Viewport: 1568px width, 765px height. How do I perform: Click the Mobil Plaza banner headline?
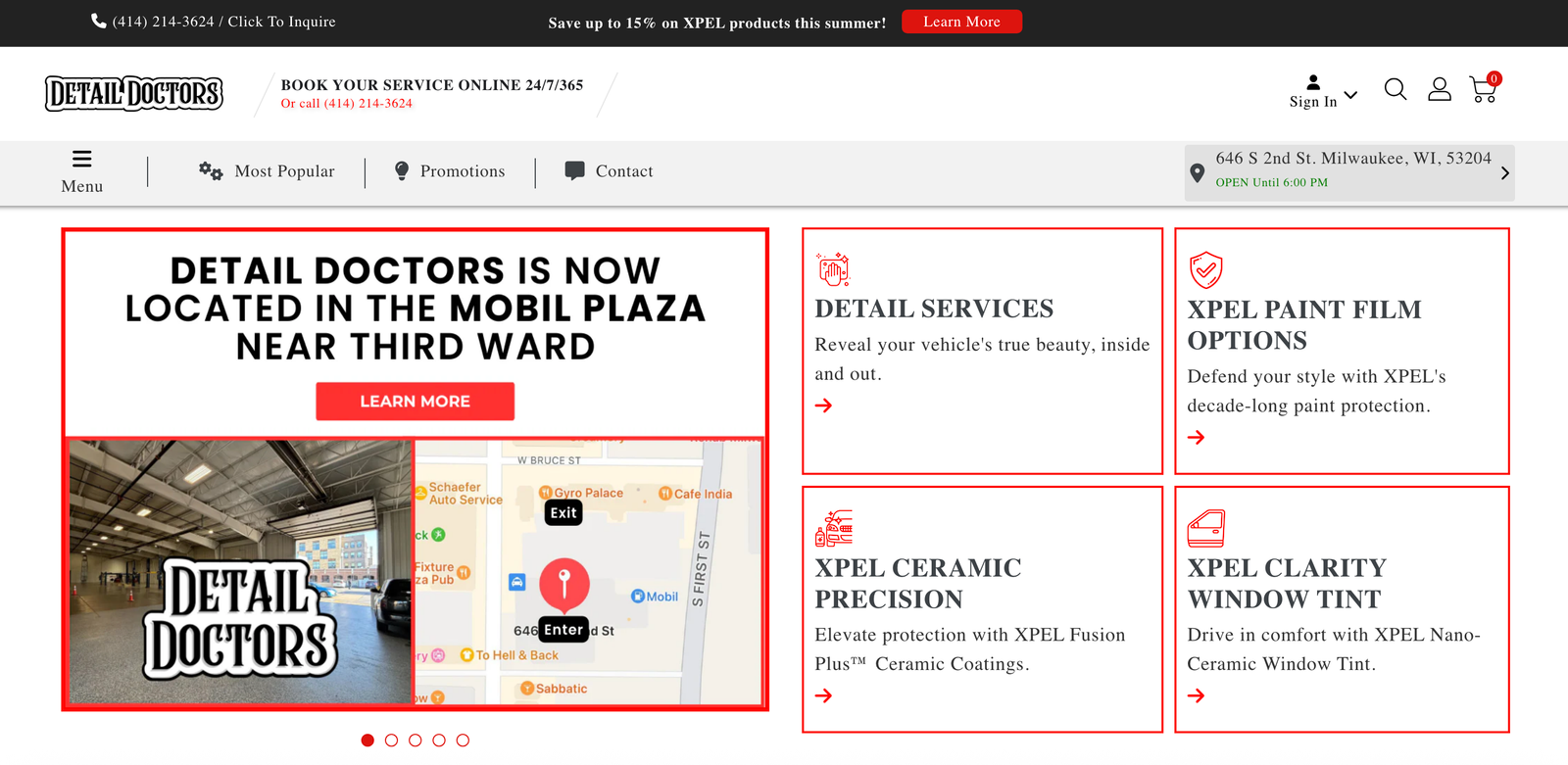tap(416, 309)
